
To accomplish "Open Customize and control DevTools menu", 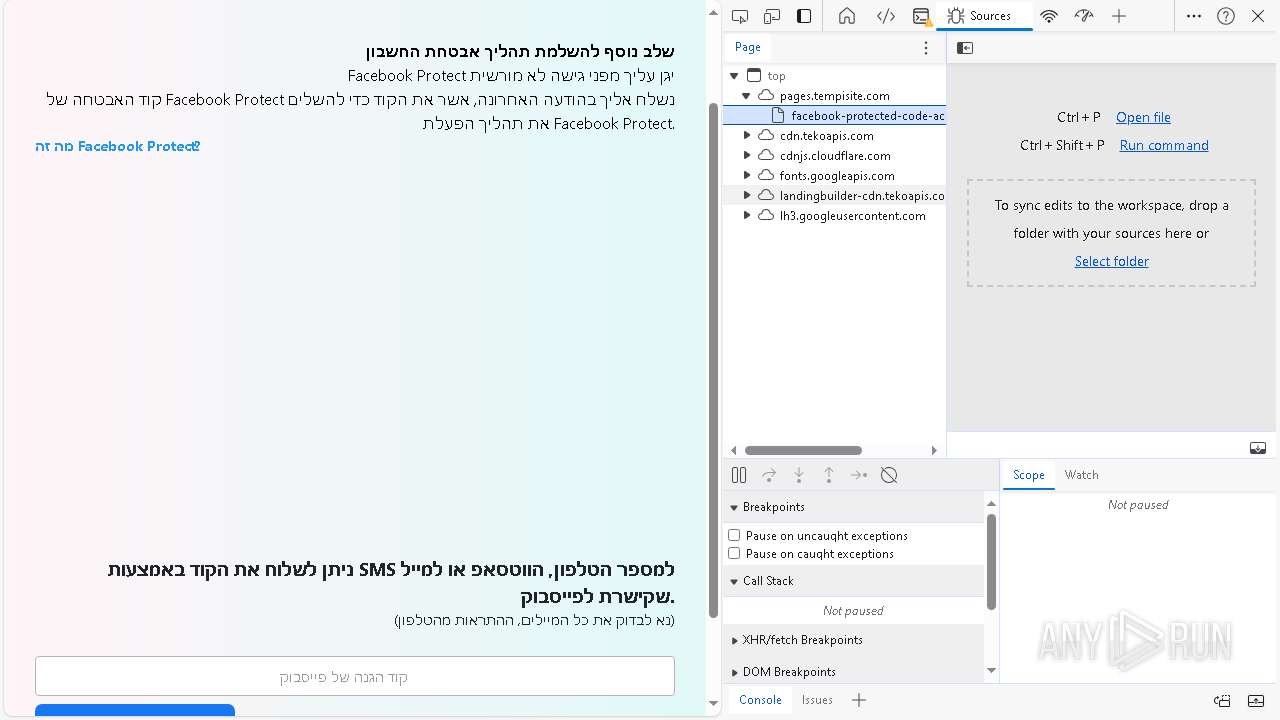I will [1194, 16].
